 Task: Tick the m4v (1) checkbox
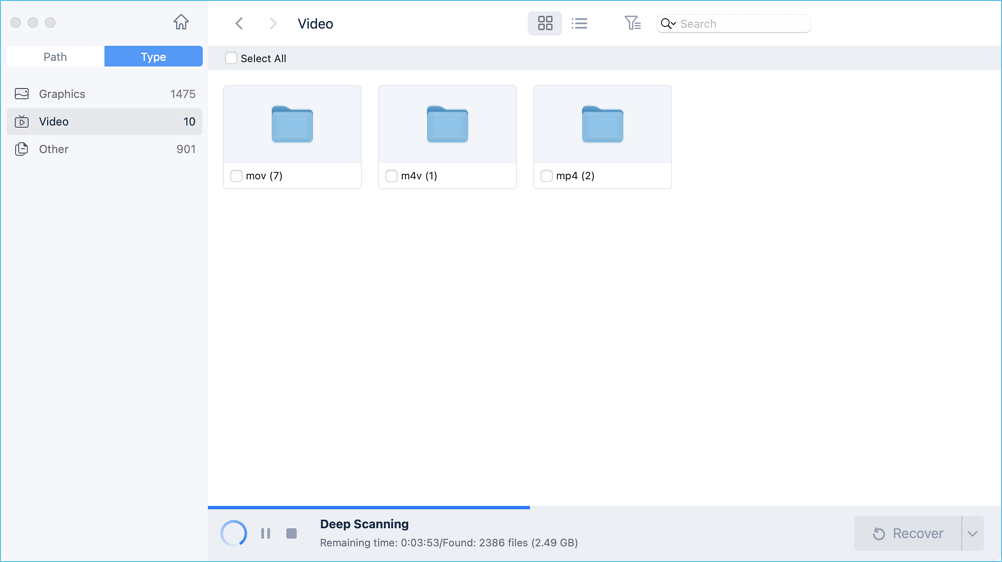391,176
